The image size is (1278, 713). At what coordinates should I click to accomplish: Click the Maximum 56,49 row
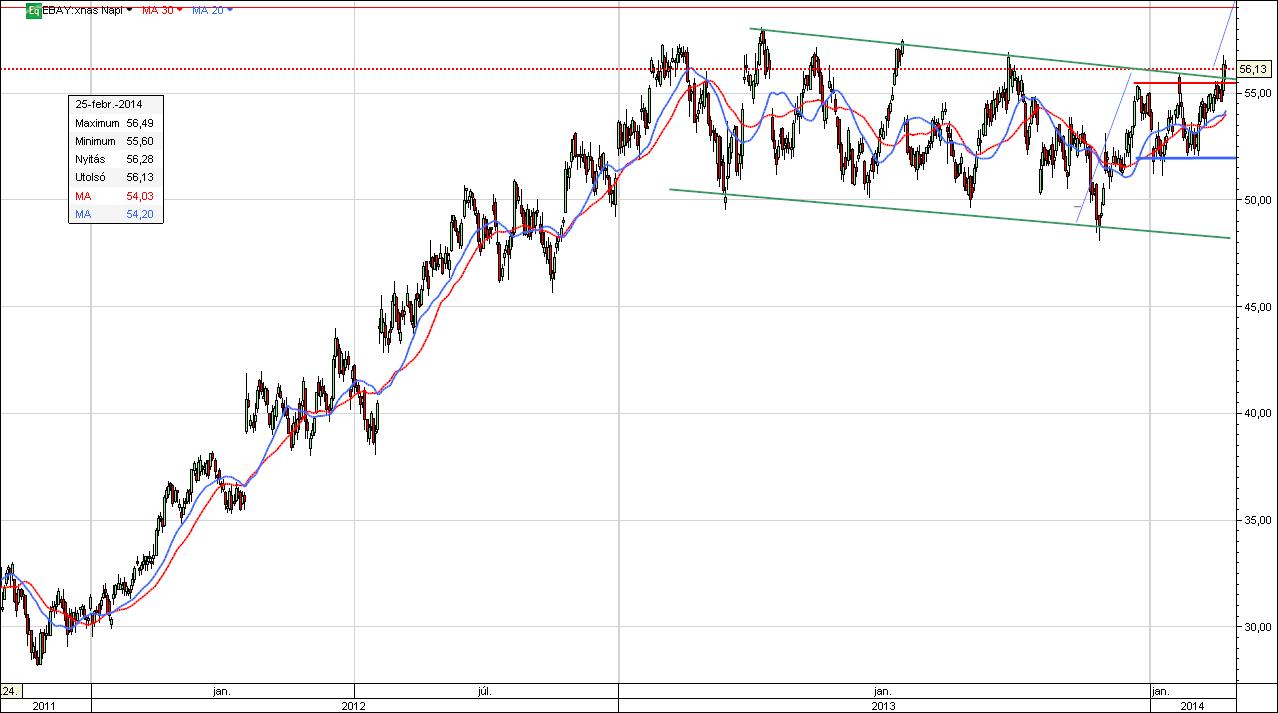[114, 122]
